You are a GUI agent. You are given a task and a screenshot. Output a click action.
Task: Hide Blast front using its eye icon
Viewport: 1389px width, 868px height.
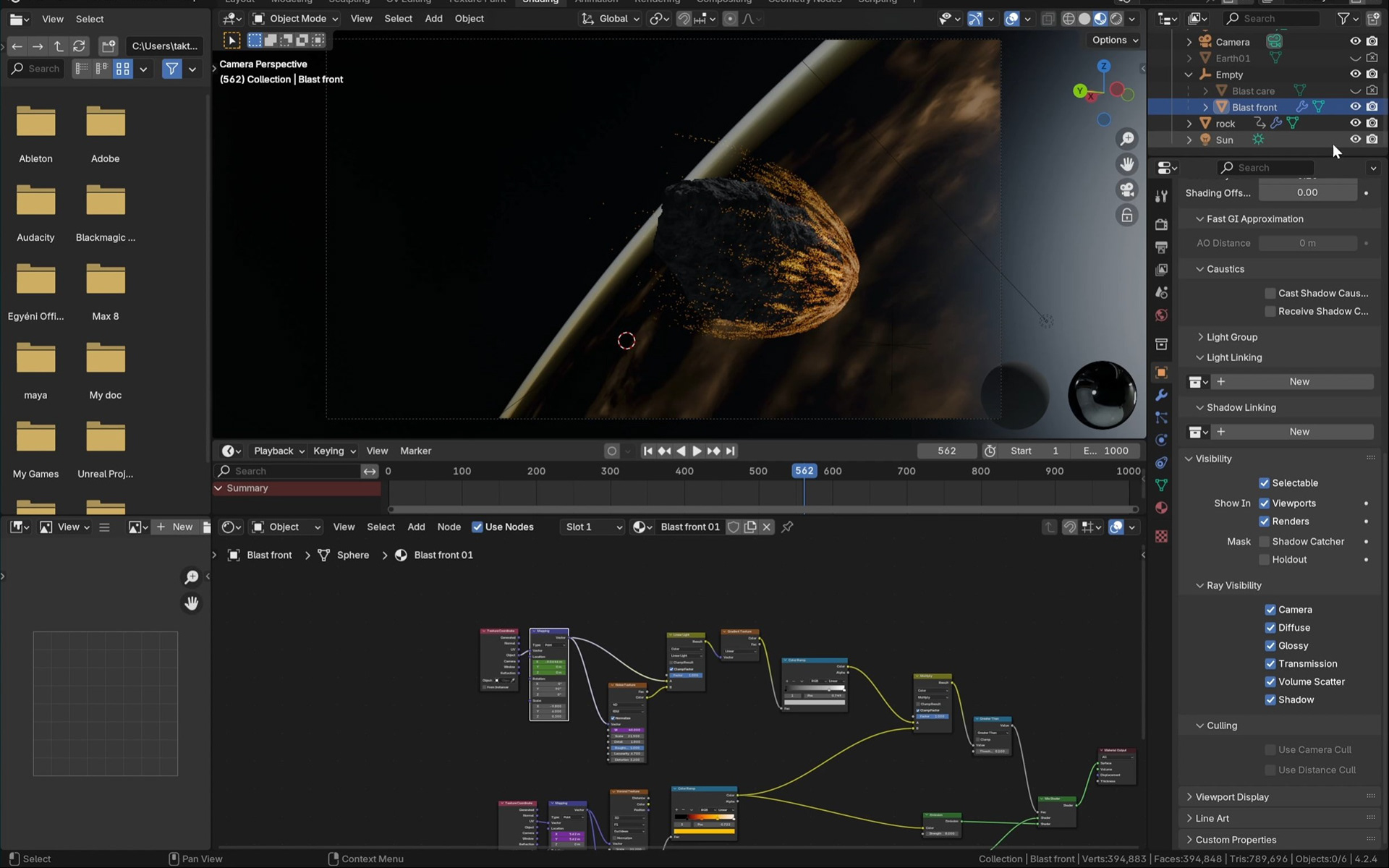[1355, 106]
